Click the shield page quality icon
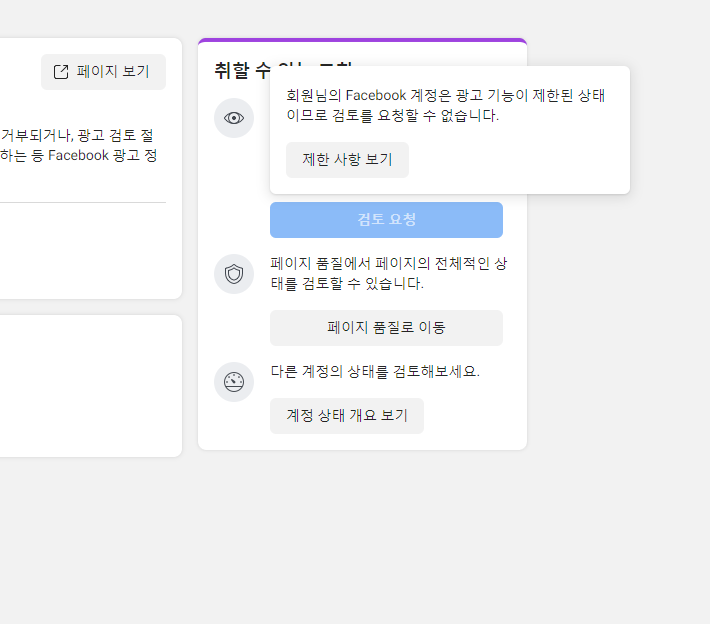 [234, 274]
